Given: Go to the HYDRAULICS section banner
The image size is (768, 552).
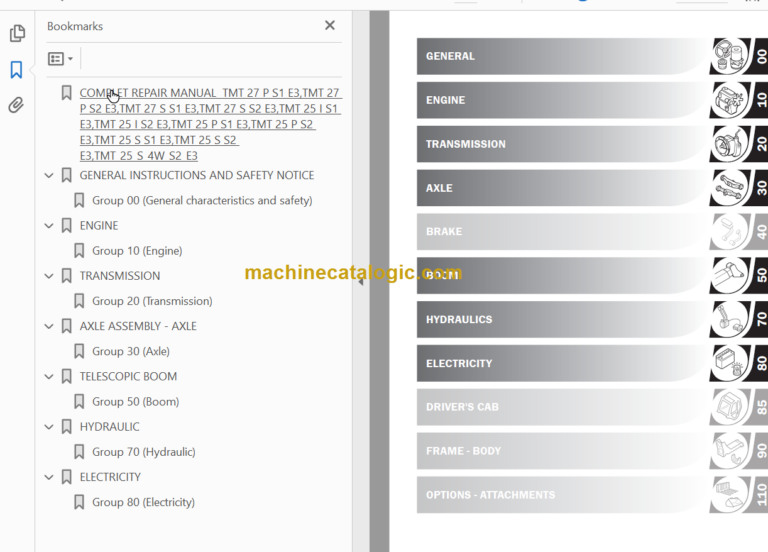Looking at the screenshot, I should [x=562, y=319].
